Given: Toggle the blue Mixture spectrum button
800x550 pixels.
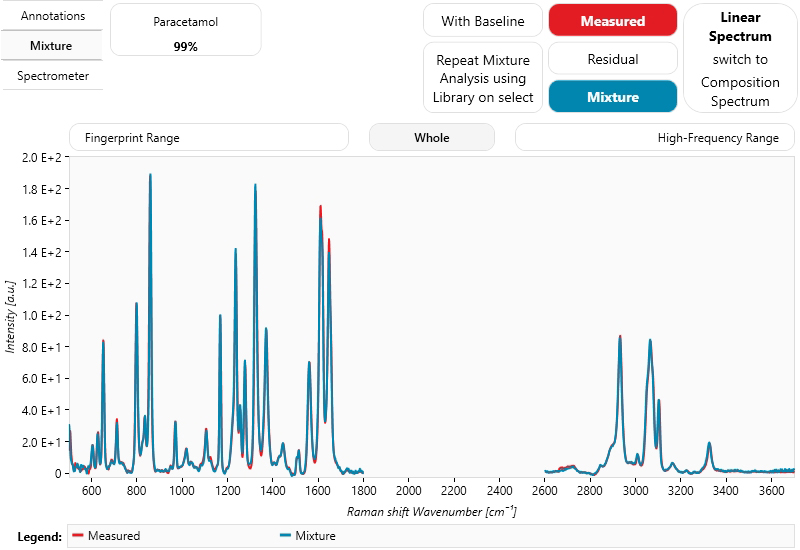Looking at the screenshot, I should click(x=612, y=97).
